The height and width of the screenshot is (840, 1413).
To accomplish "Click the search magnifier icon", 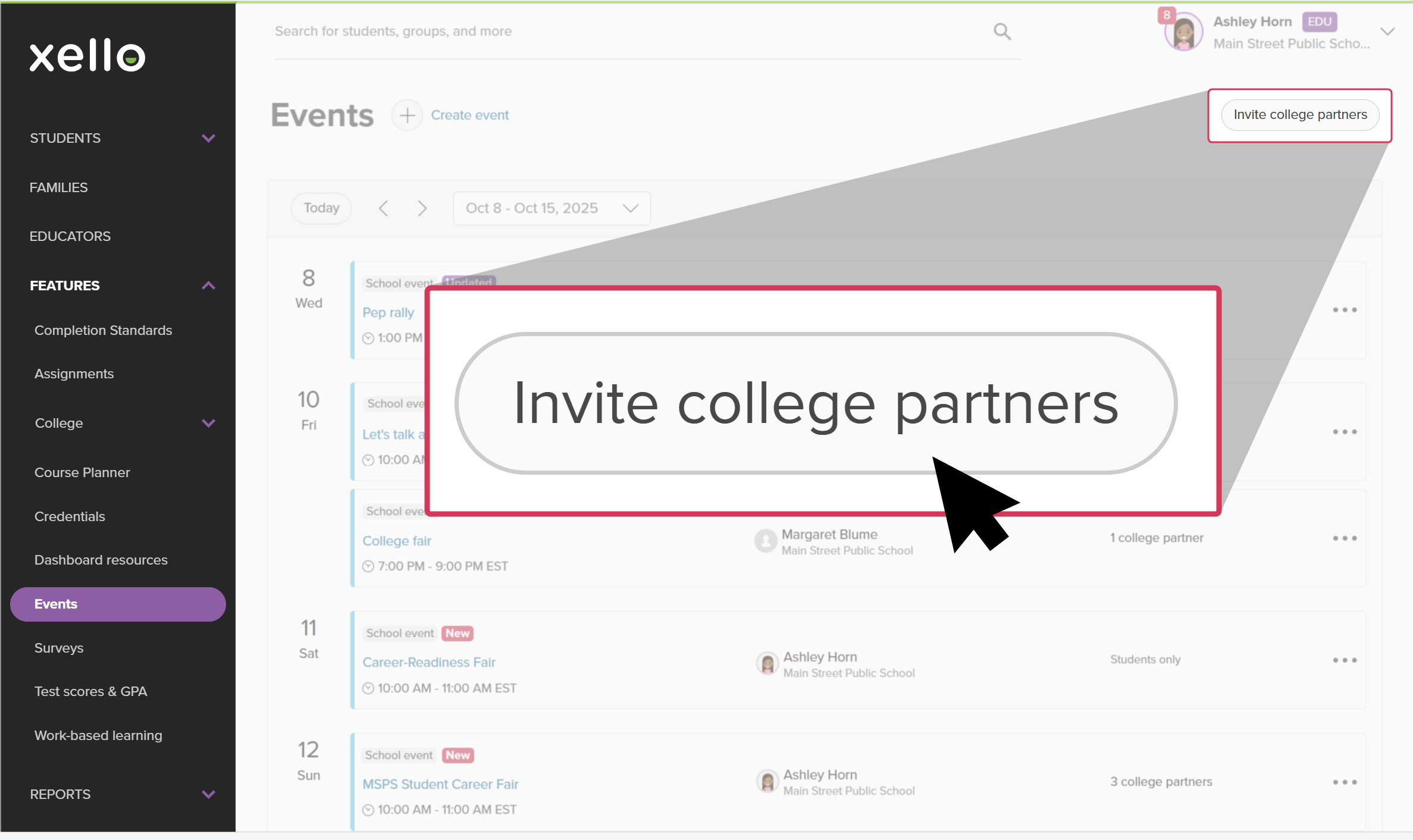I will [x=1002, y=31].
